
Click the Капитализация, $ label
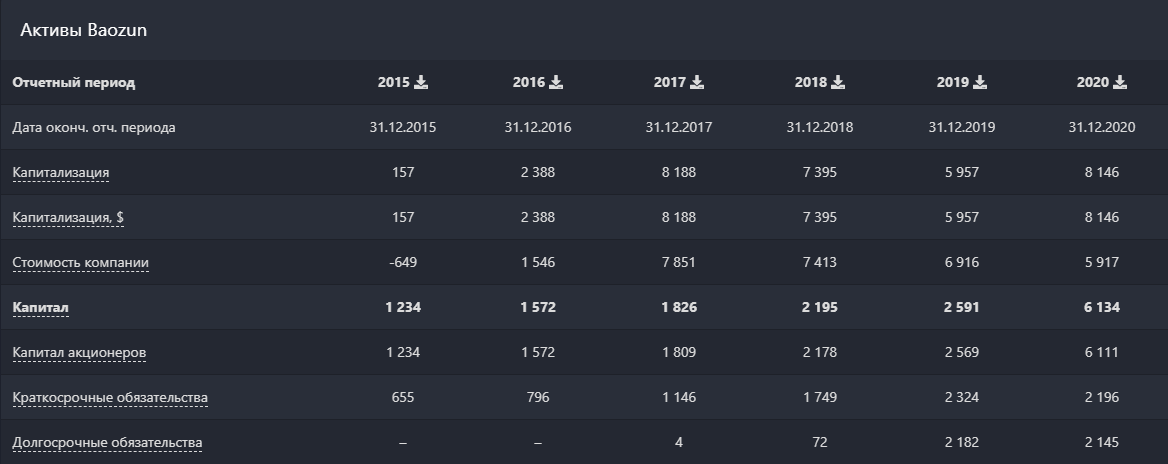(68, 217)
